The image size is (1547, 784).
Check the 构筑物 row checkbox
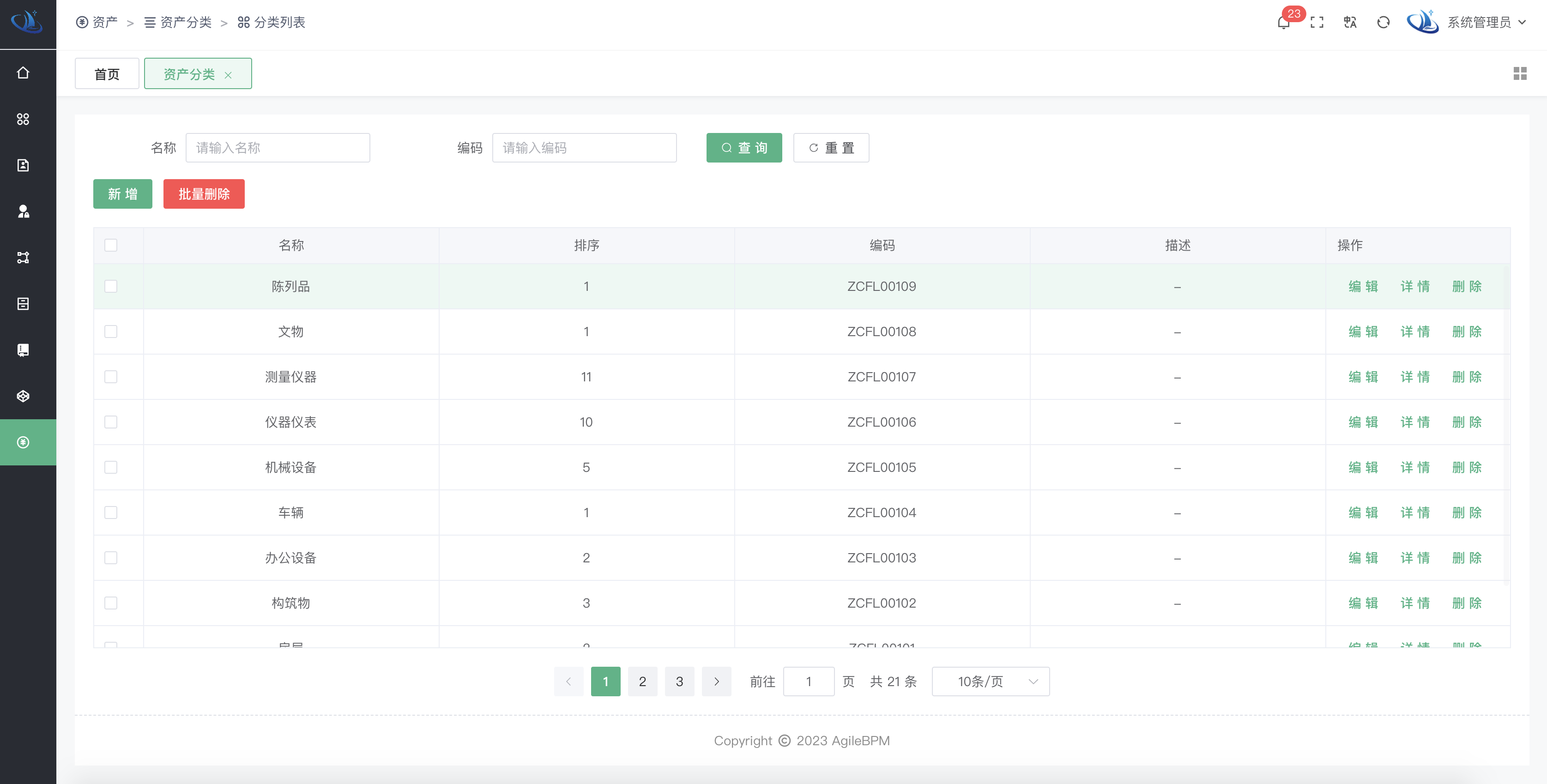click(110, 603)
